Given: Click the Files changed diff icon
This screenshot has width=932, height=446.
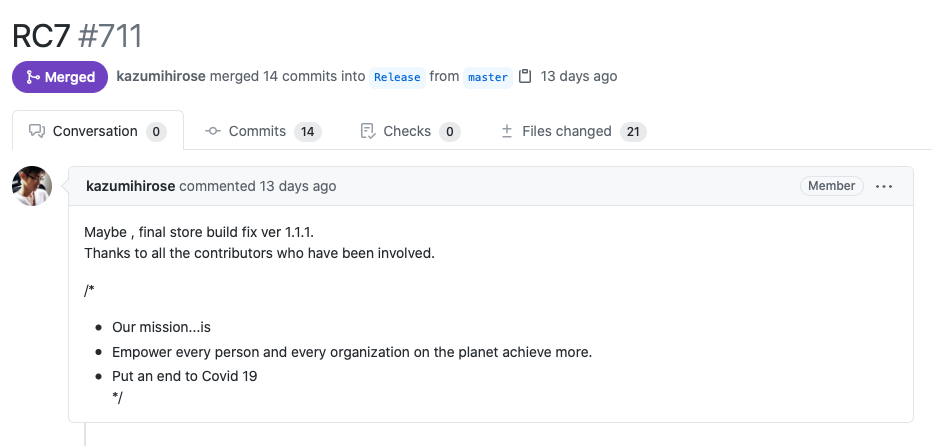Looking at the screenshot, I should click(x=506, y=131).
